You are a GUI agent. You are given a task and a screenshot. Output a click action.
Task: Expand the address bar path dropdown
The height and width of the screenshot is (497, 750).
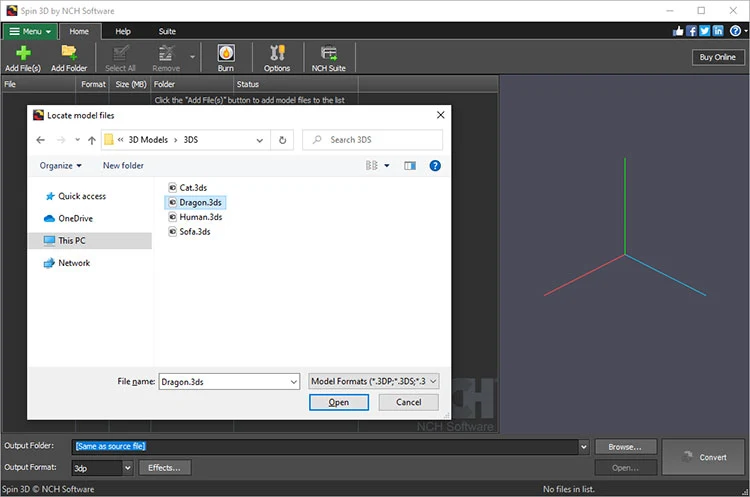(x=260, y=140)
